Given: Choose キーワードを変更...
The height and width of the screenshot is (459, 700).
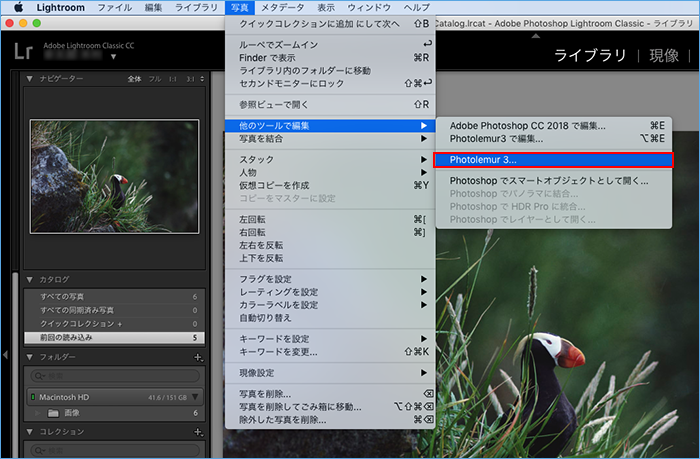Looking at the screenshot, I should tap(330, 352).
